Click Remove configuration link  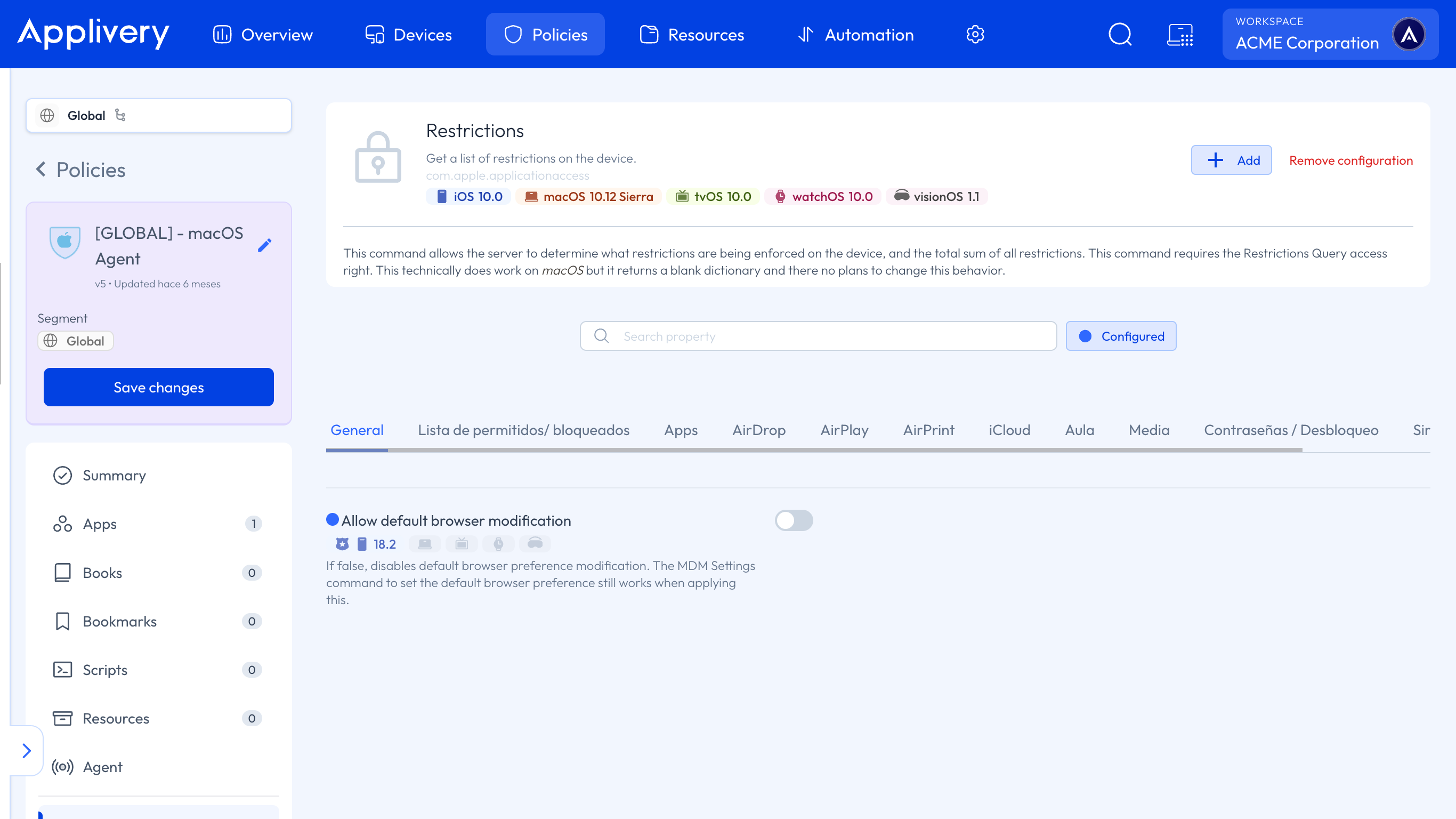click(1351, 160)
